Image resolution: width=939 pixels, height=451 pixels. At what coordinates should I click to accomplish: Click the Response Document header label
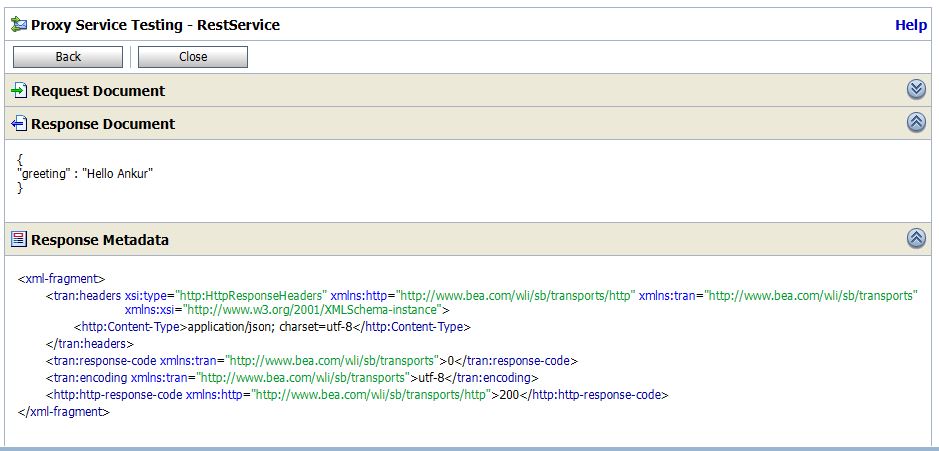103,124
